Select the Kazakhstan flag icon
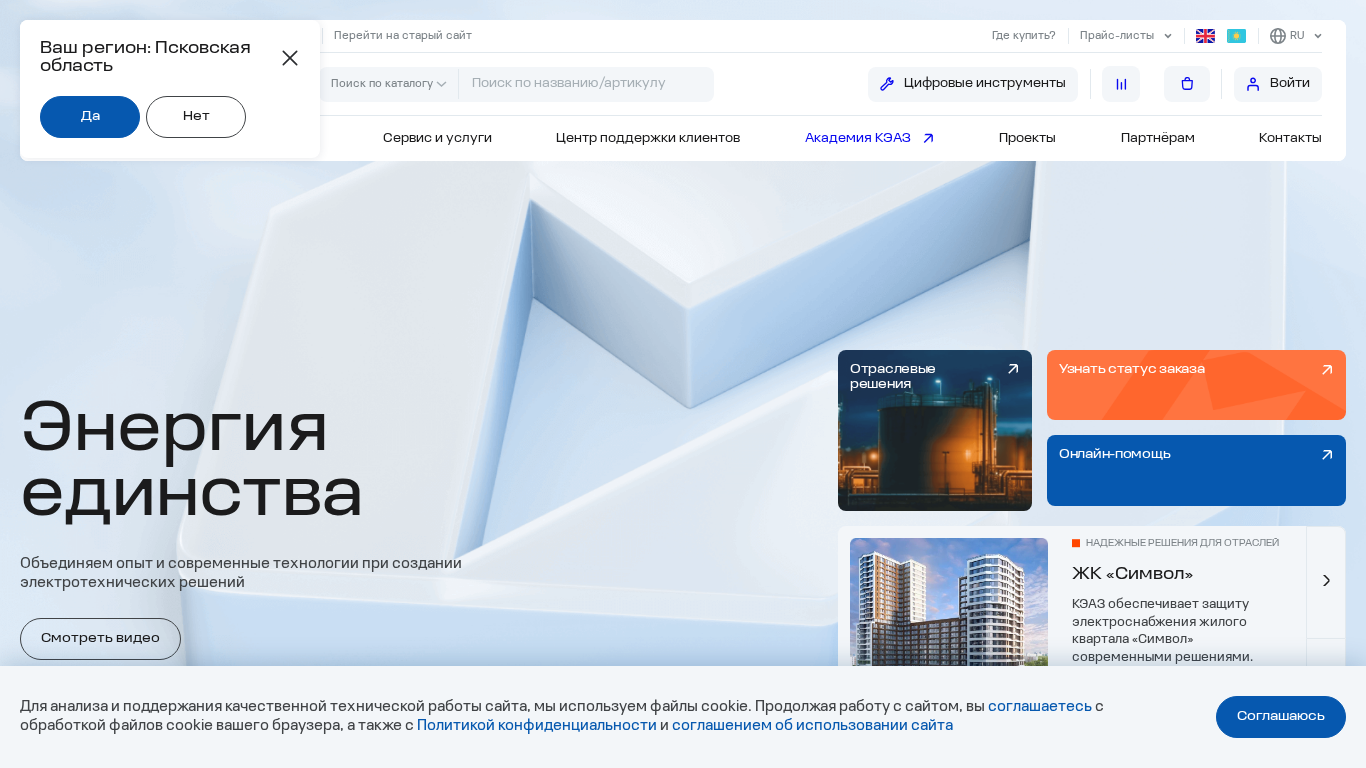This screenshot has width=1366, height=768. 1236,36
